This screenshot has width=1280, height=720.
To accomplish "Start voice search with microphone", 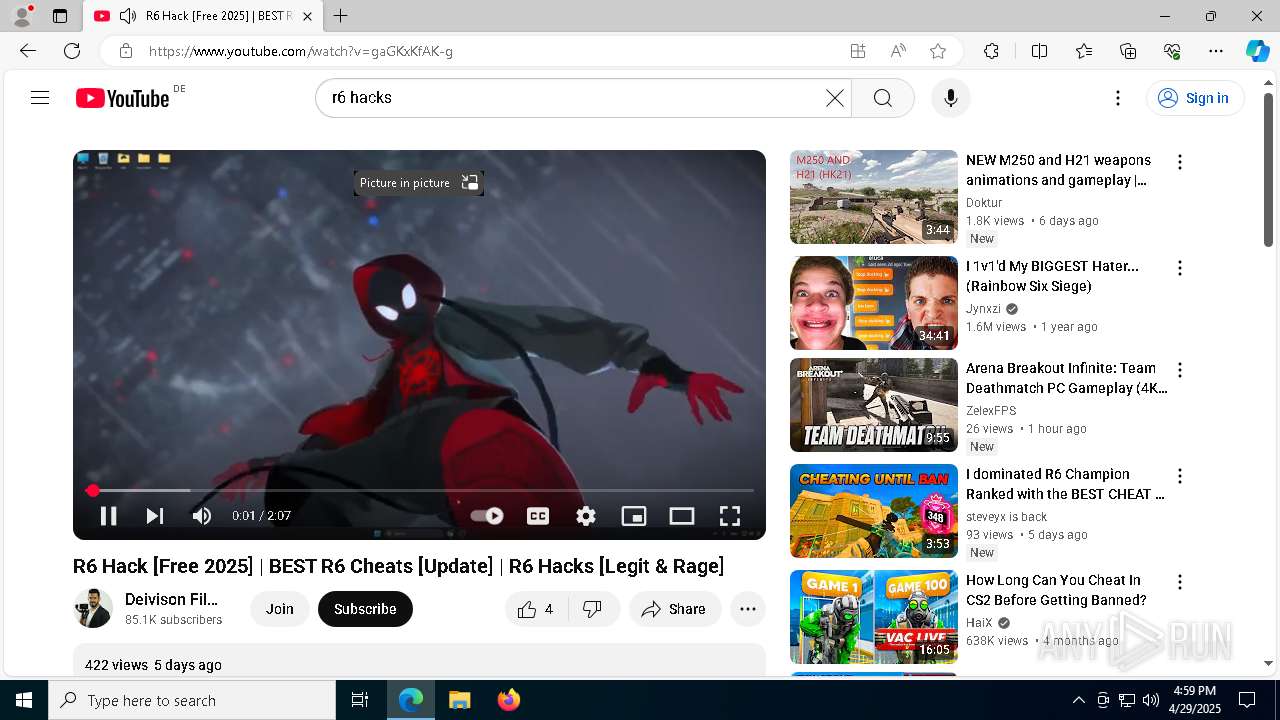I will tap(950, 98).
